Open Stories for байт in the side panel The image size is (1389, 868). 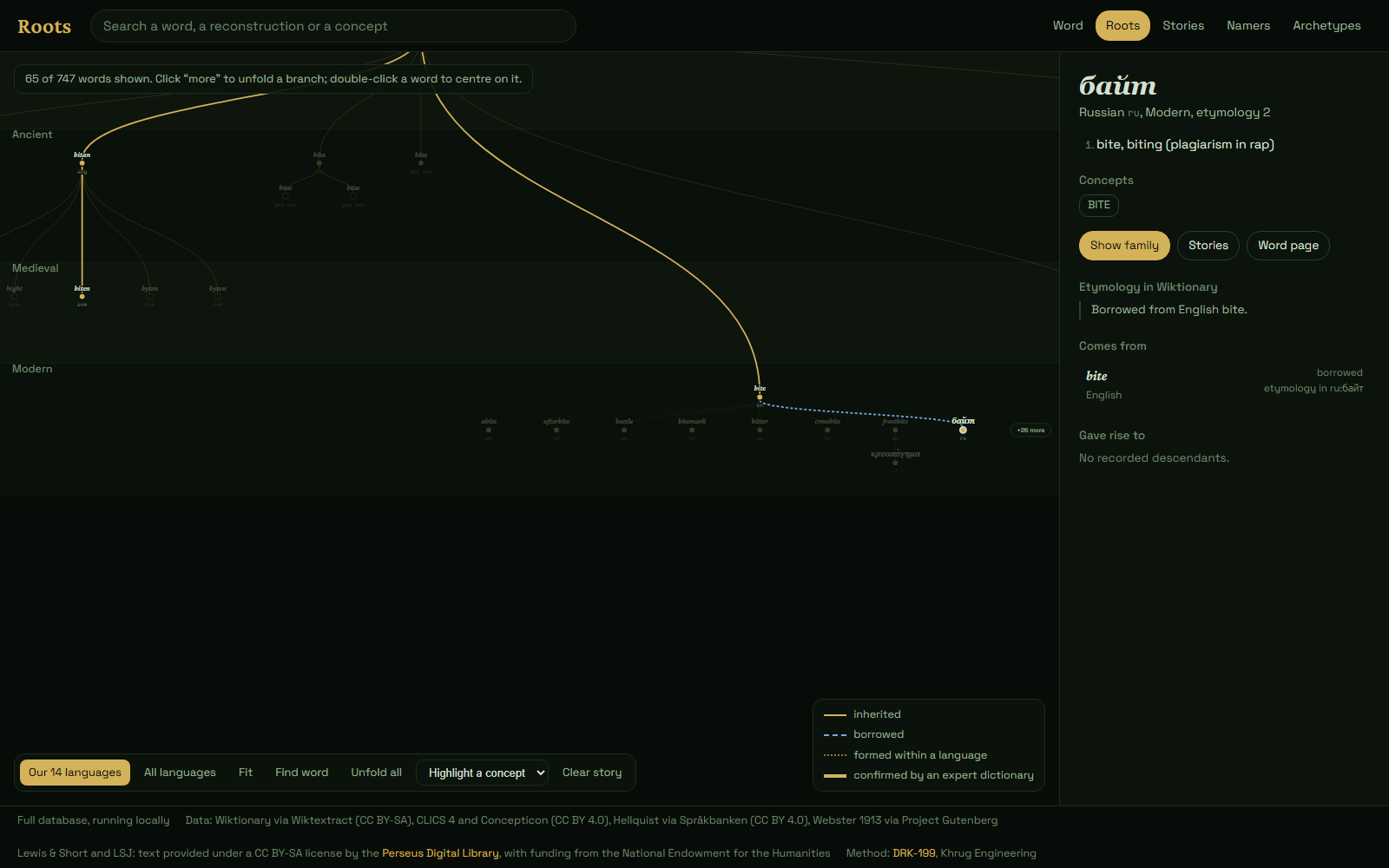pos(1208,246)
